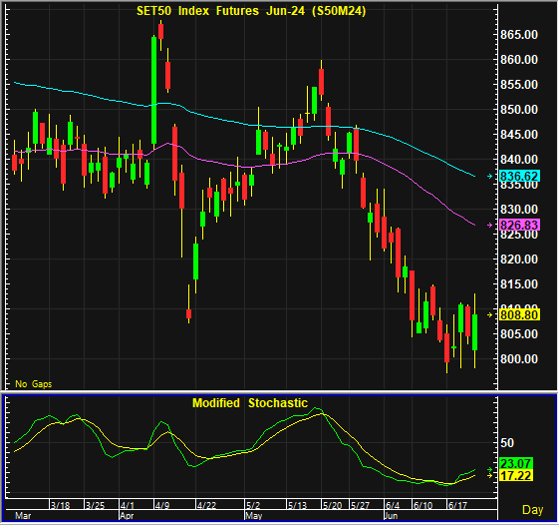Click the 4/22 date marker
559x525 pixels.
click(207, 505)
